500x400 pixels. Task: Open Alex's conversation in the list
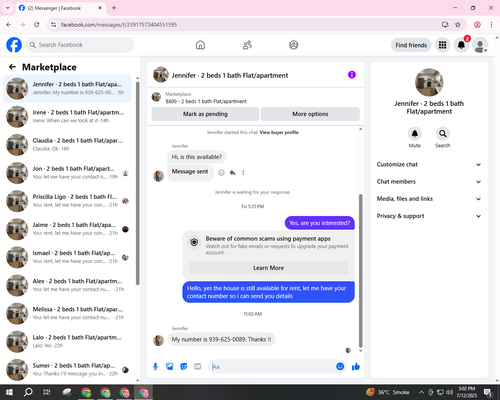67,285
